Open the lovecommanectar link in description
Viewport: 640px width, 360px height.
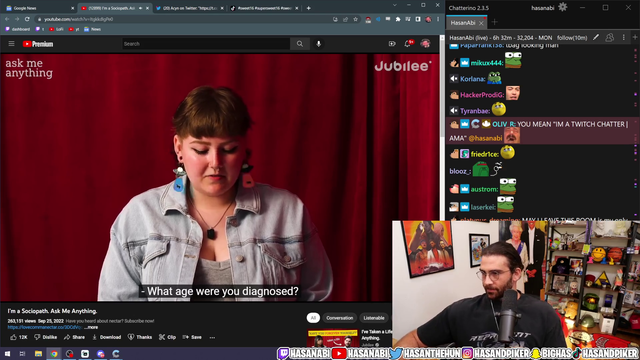(x=45, y=327)
